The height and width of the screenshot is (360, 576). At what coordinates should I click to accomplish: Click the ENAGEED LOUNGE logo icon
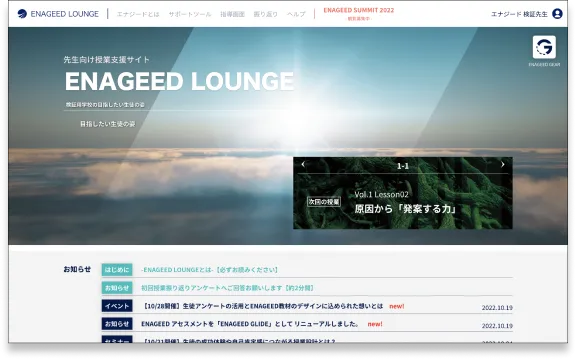click(x=22, y=14)
